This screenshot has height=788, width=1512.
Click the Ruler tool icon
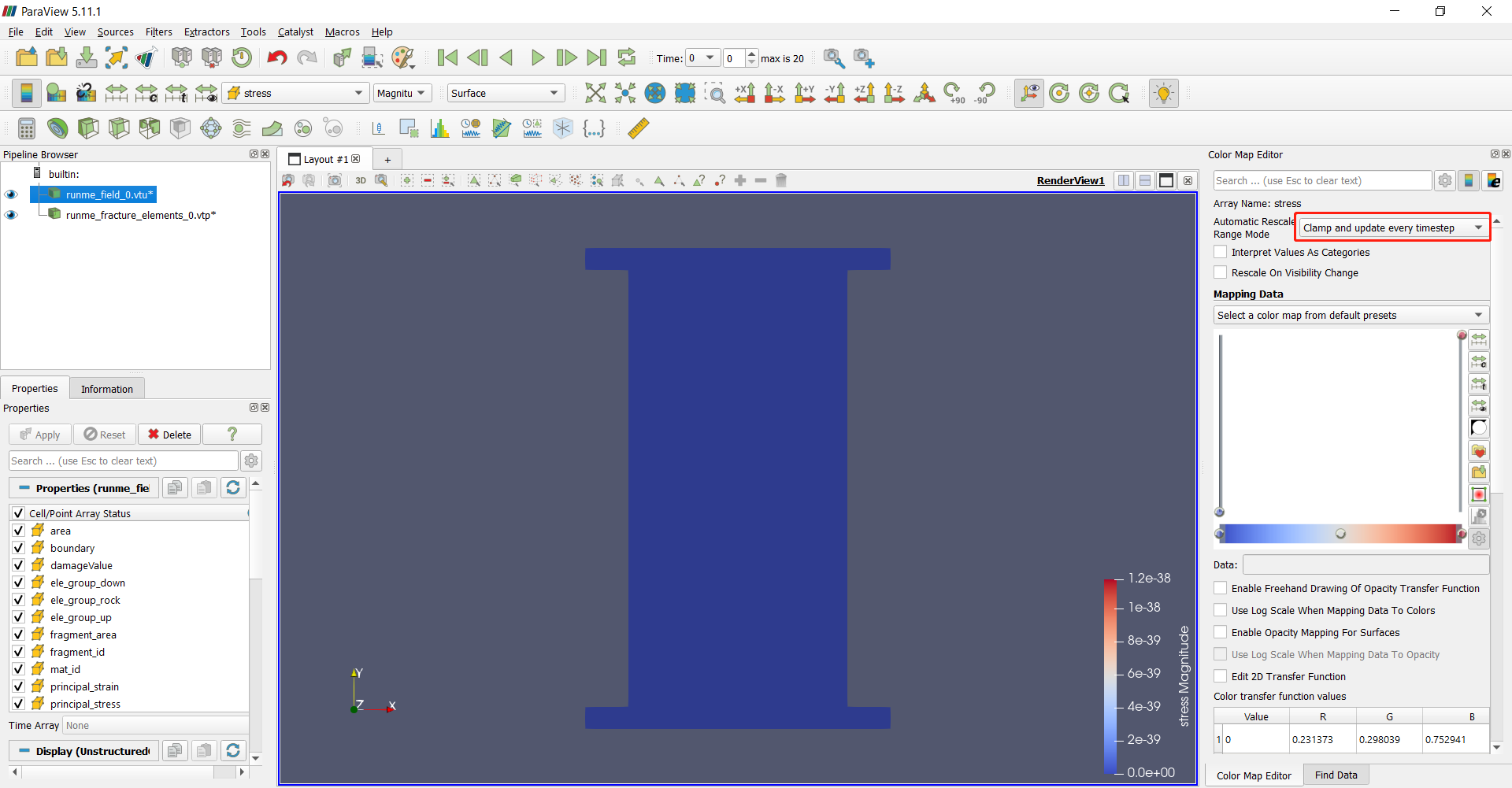click(639, 128)
